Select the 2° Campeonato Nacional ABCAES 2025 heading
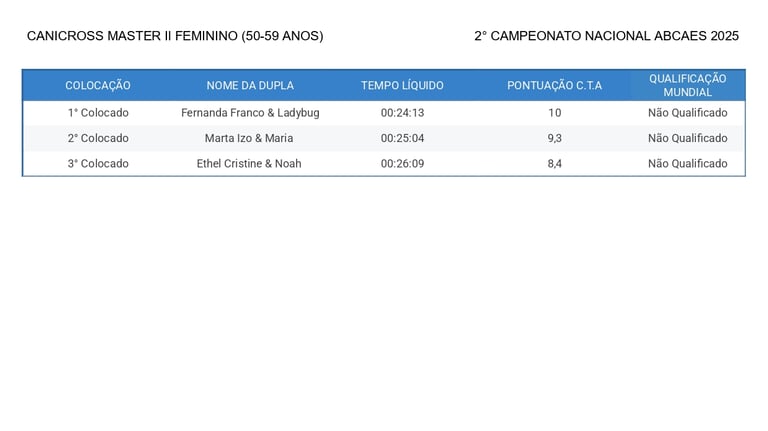The height and width of the screenshot is (431, 768). tap(606, 36)
